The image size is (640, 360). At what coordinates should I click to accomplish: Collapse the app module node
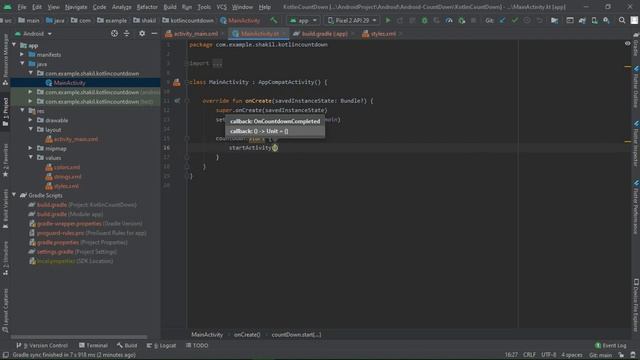pyautogui.click(x=15, y=45)
